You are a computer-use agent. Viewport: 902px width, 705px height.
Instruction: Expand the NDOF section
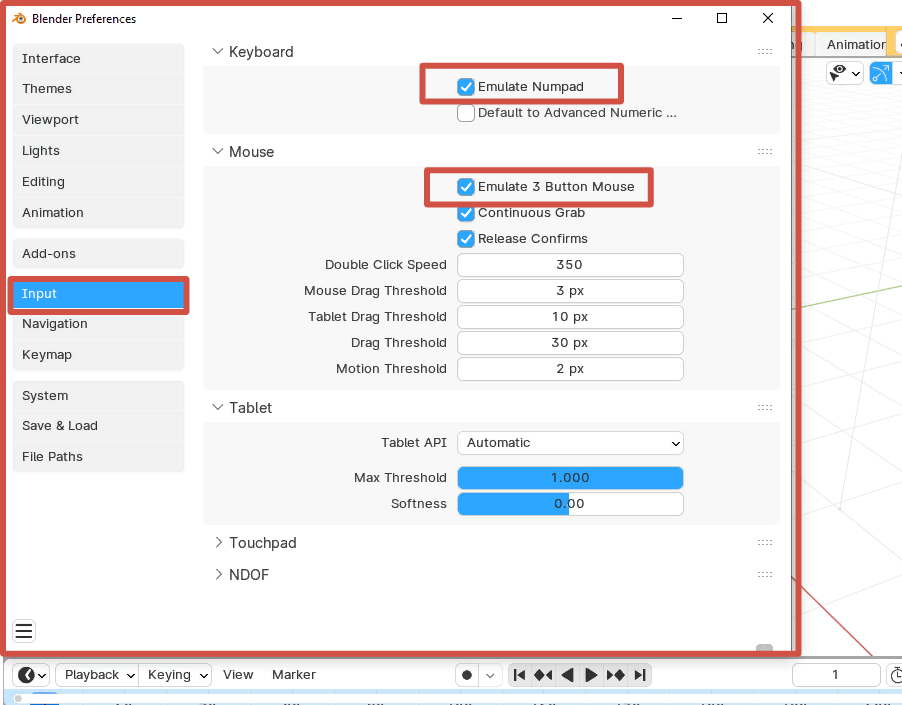click(x=218, y=574)
